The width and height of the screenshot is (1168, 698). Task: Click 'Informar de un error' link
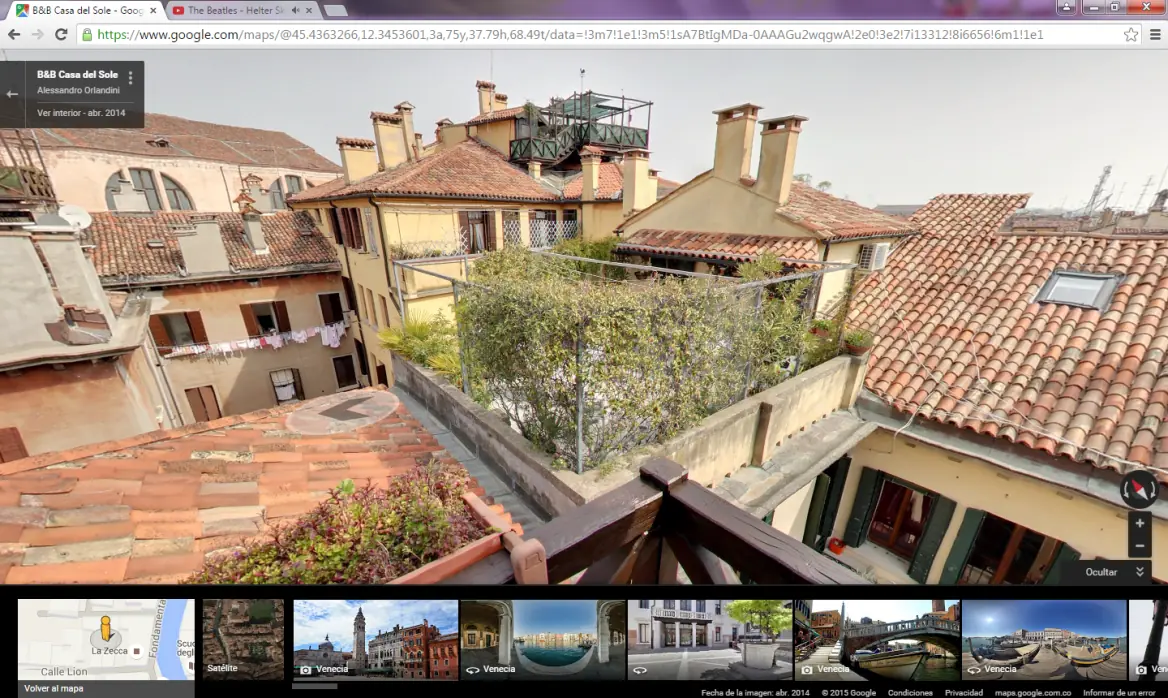pyautogui.click(x=1119, y=693)
